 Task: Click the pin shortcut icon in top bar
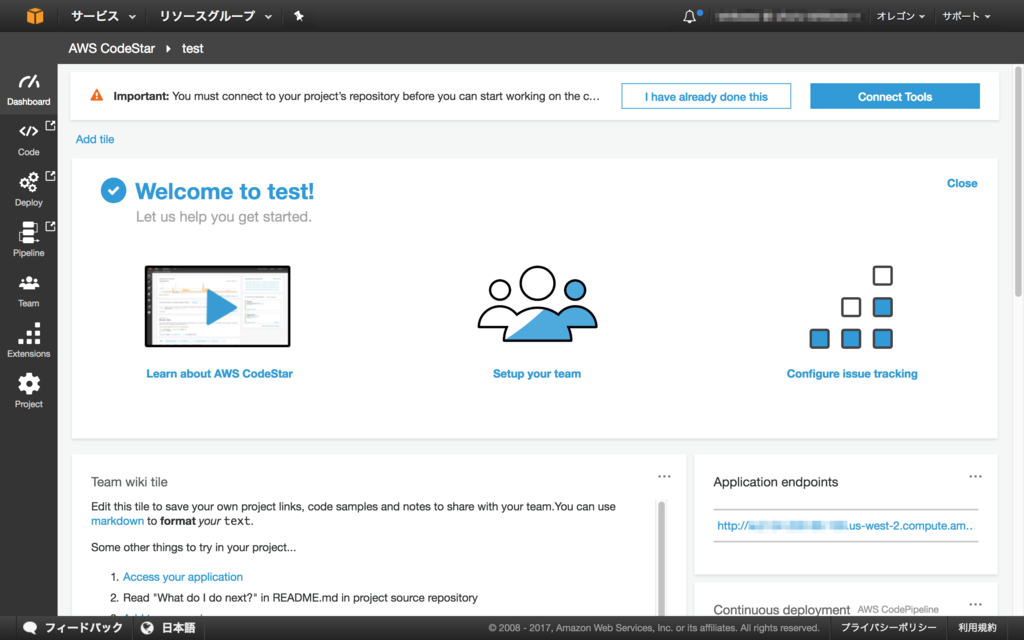(298, 16)
